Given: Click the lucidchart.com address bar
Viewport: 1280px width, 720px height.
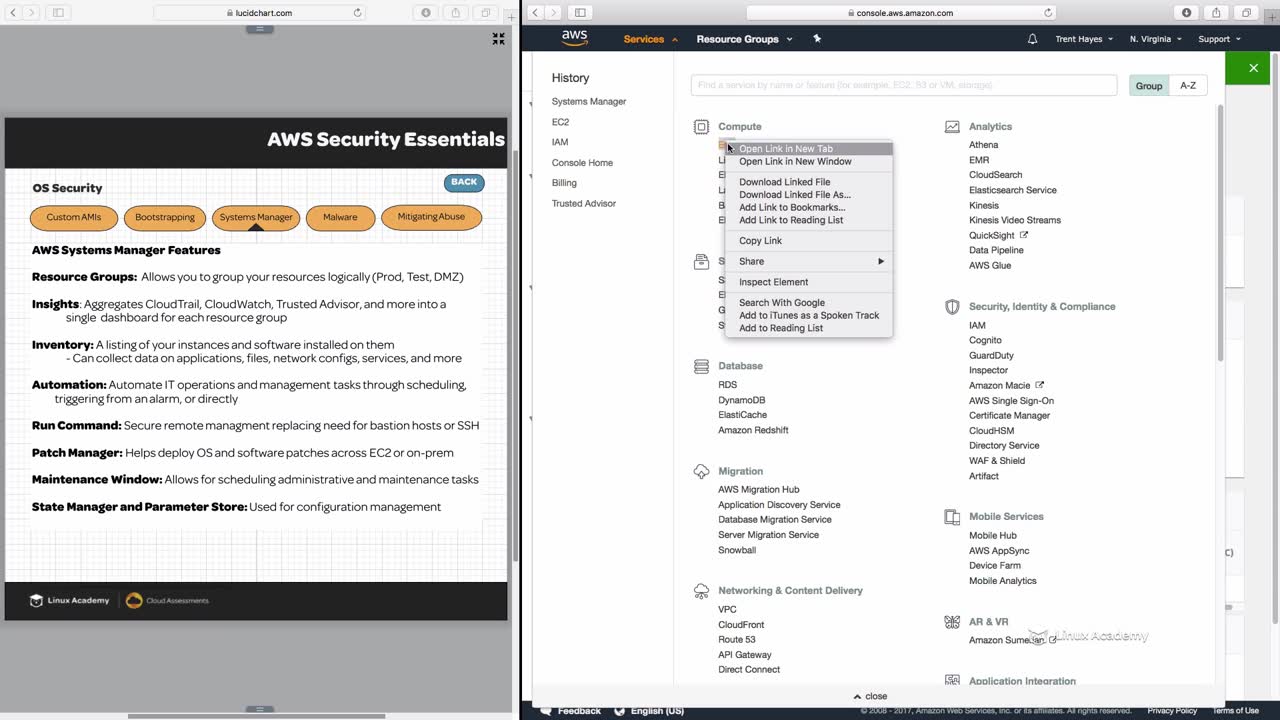Looking at the screenshot, I should click(259, 13).
